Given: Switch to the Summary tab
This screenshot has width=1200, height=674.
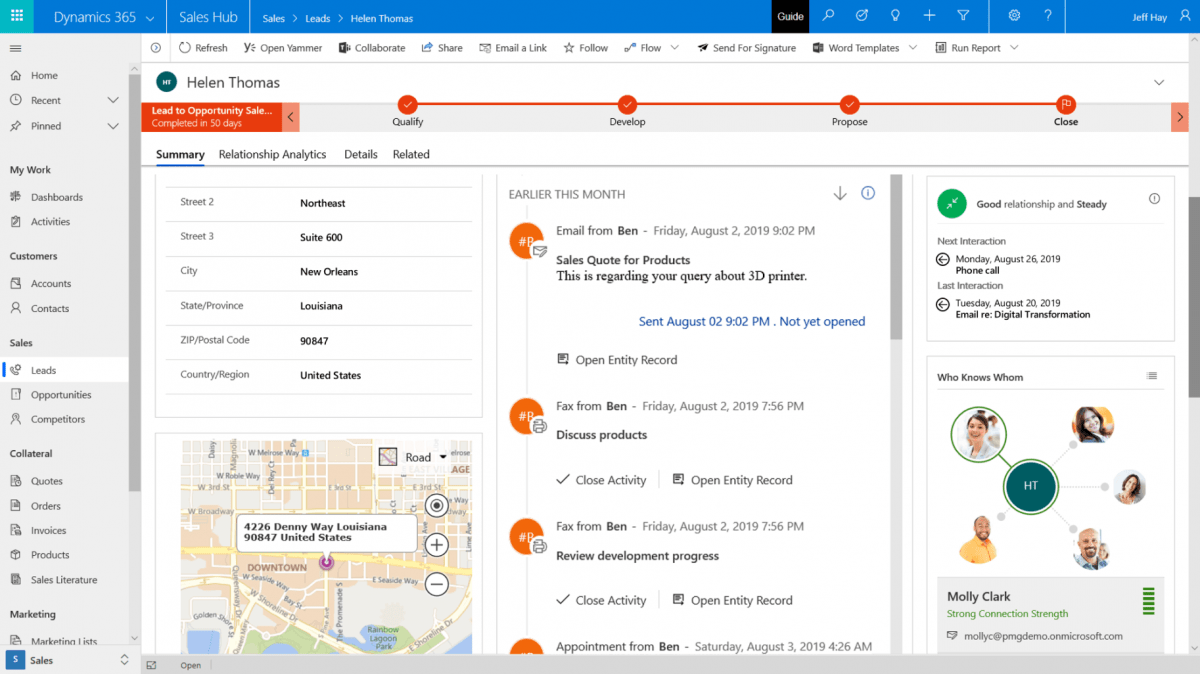Looking at the screenshot, I should 180,155.
